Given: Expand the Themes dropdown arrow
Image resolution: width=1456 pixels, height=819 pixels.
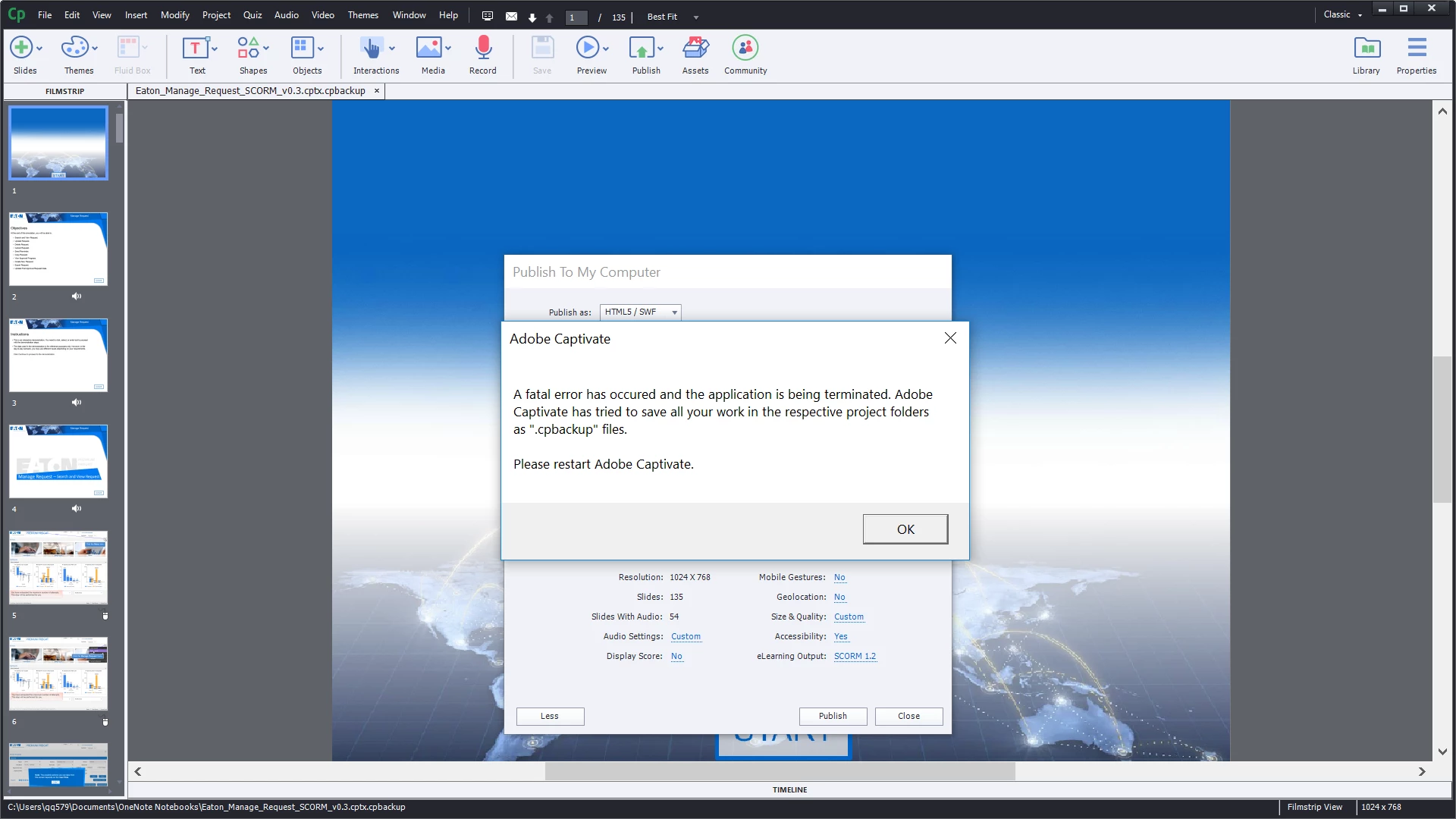Looking at the screenshot, I should click(95, 49).
